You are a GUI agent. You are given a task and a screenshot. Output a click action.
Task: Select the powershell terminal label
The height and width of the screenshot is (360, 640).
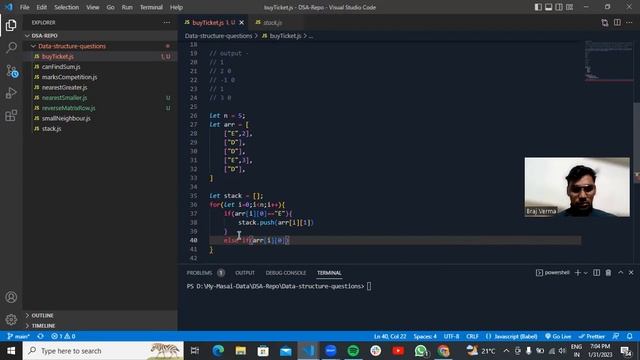click(553, 273)
